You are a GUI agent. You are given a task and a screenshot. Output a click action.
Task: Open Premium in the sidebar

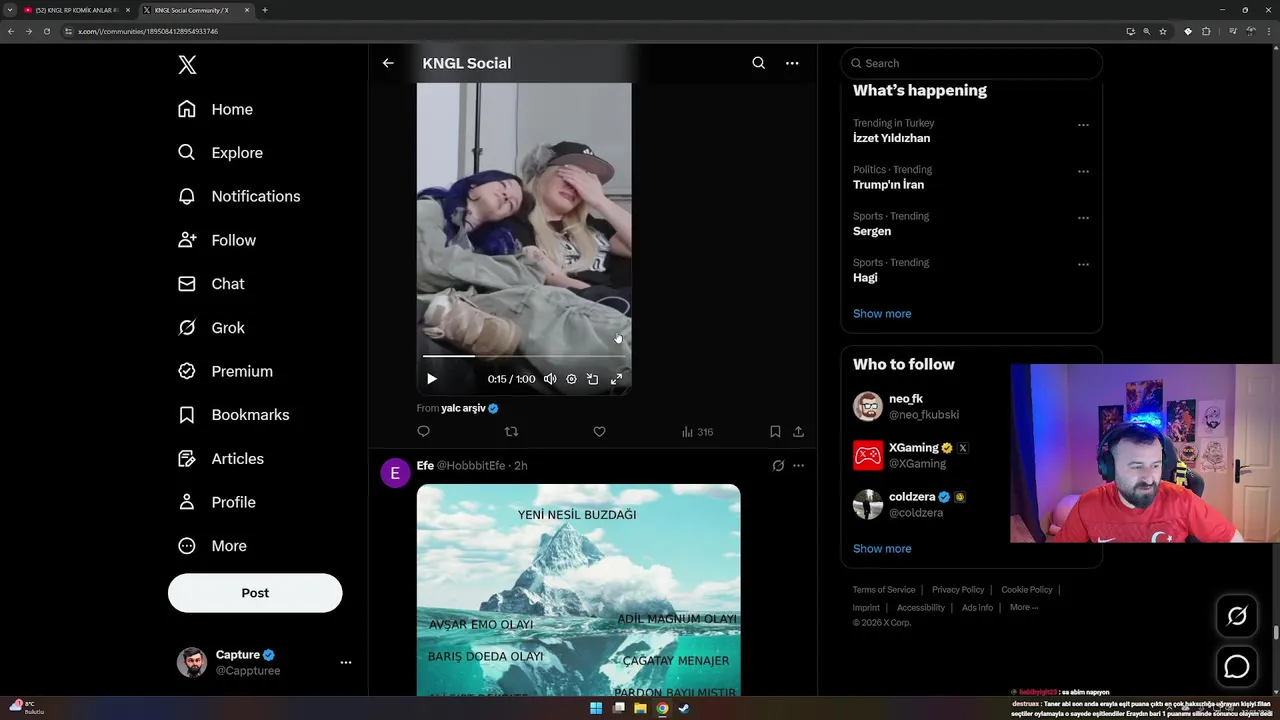click(x=224, y=371)
